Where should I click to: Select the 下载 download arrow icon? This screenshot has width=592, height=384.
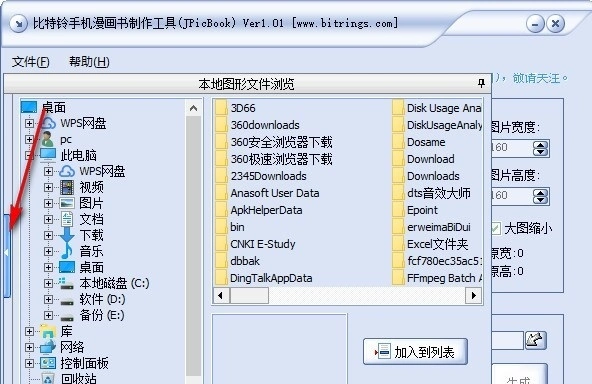67,235
